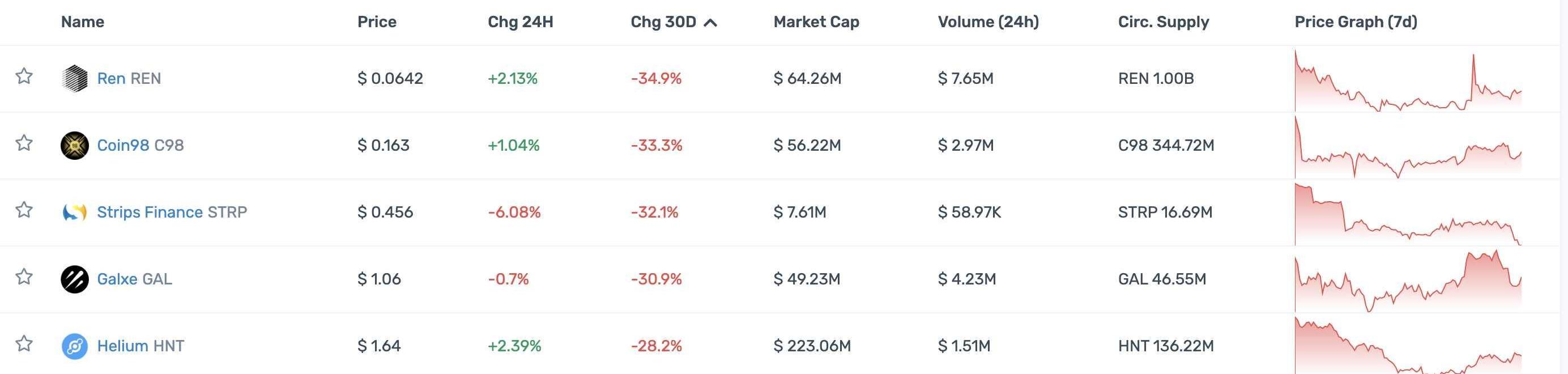Click the Strips Finance logo icon
This screenshot has width=1568, height=374.
[x=74, y=212]
